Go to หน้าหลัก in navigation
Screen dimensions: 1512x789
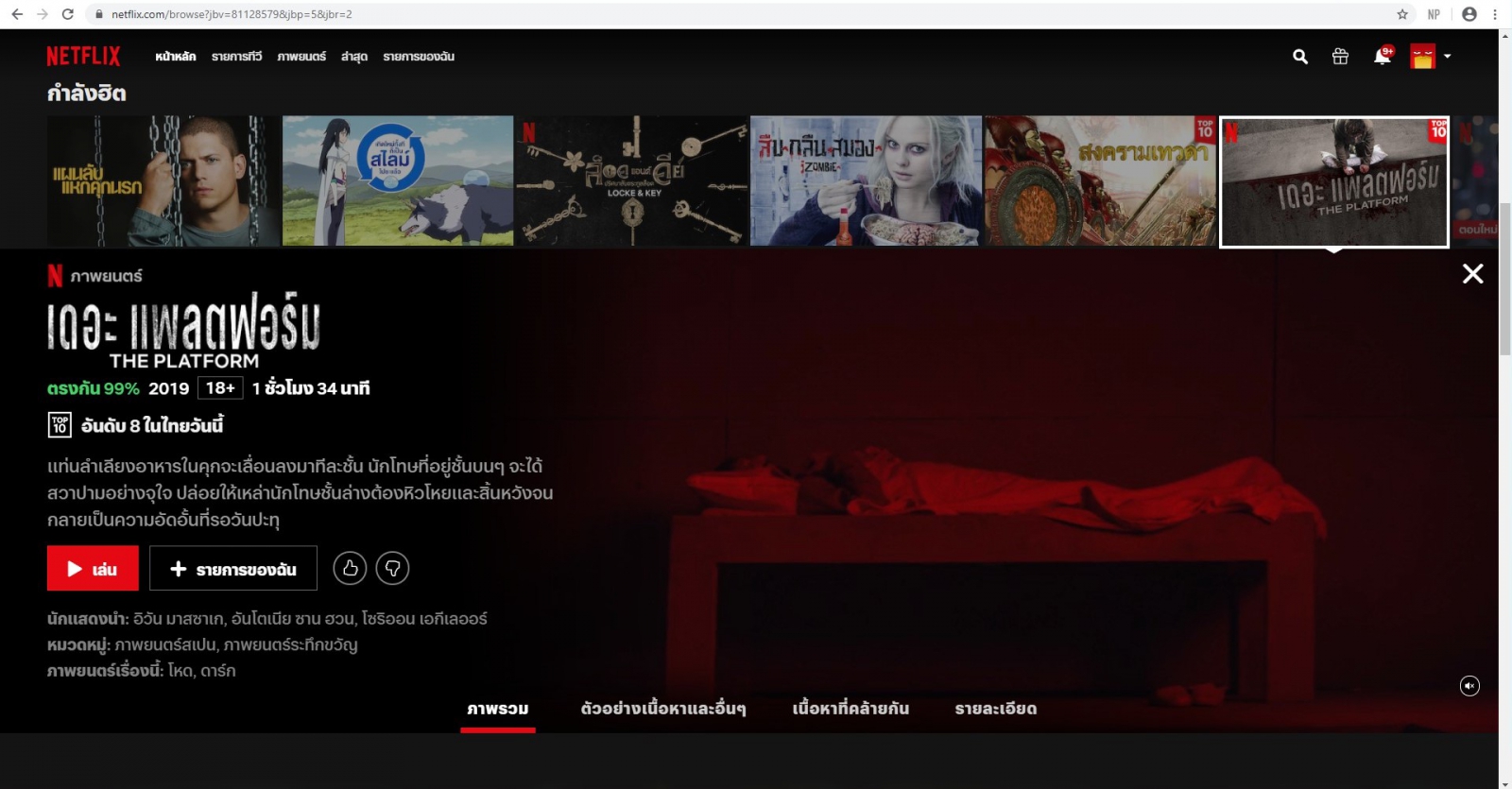176,57
